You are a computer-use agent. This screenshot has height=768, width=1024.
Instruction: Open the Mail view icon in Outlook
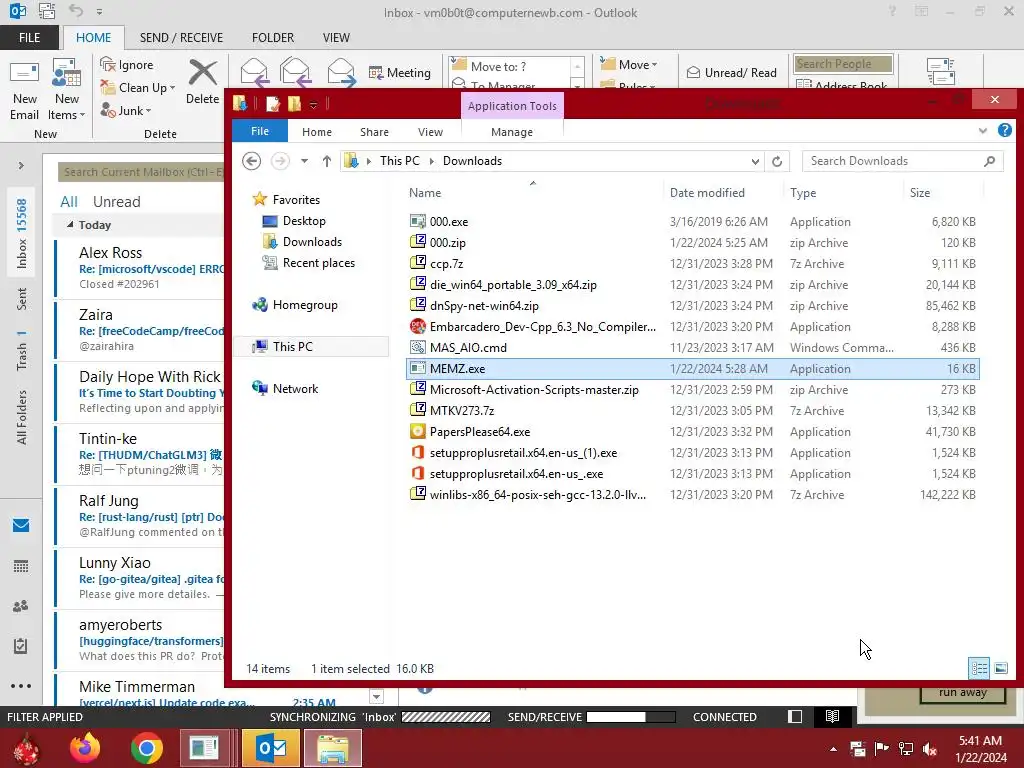(x=21, y=525)
